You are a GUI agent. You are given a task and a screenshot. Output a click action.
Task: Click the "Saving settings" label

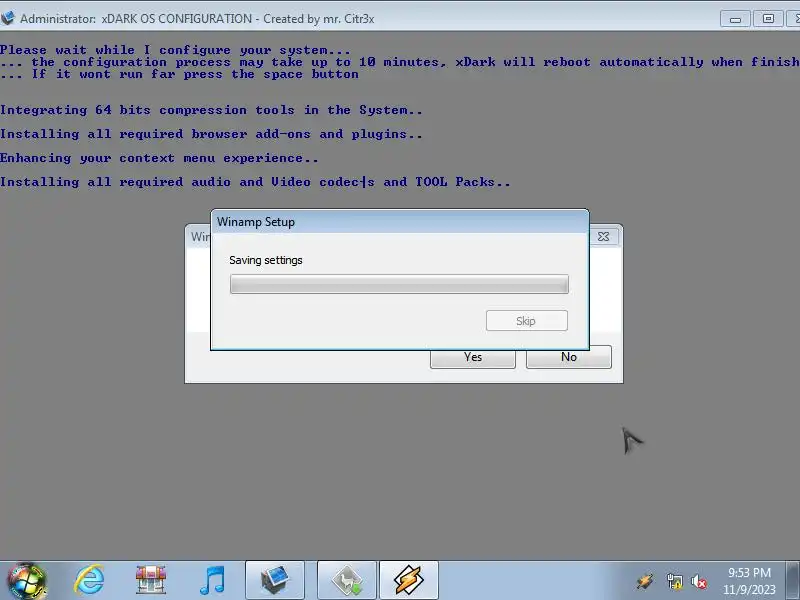point(266,260)
